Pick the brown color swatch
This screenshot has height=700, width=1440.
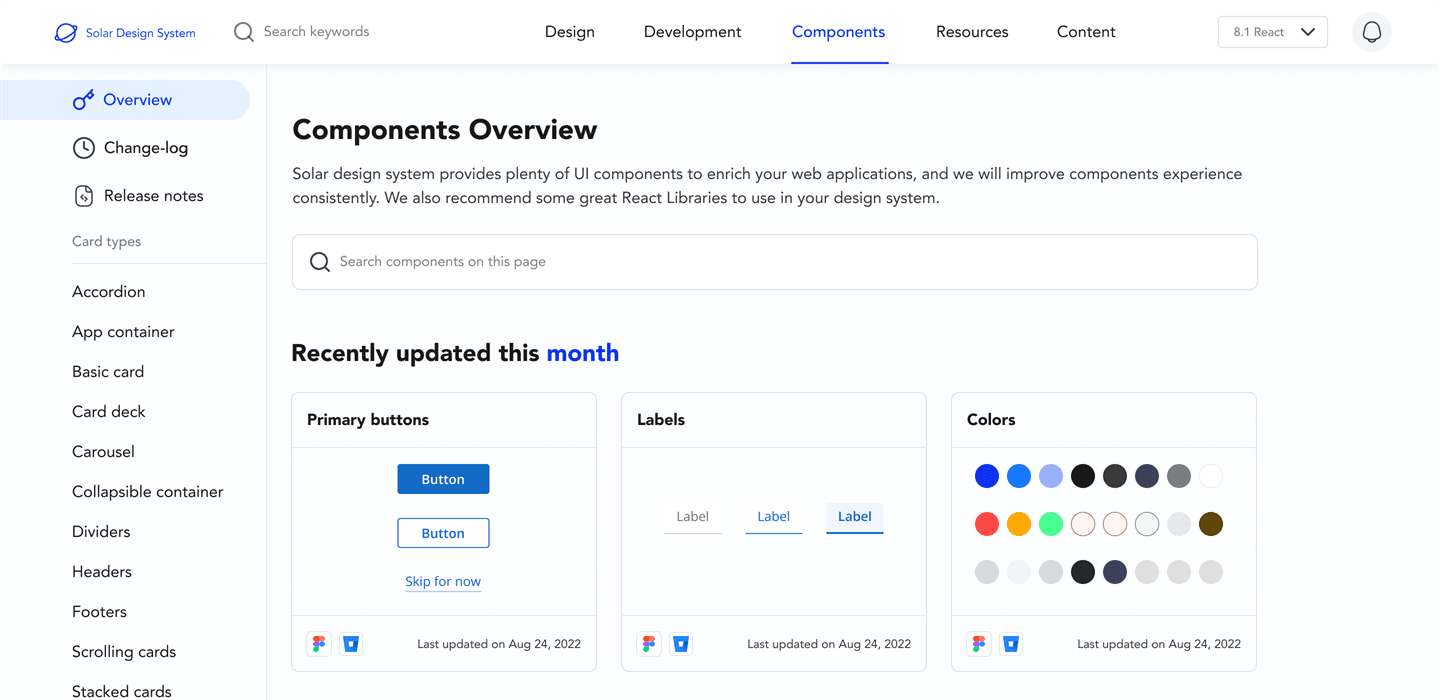(1211, 524)
